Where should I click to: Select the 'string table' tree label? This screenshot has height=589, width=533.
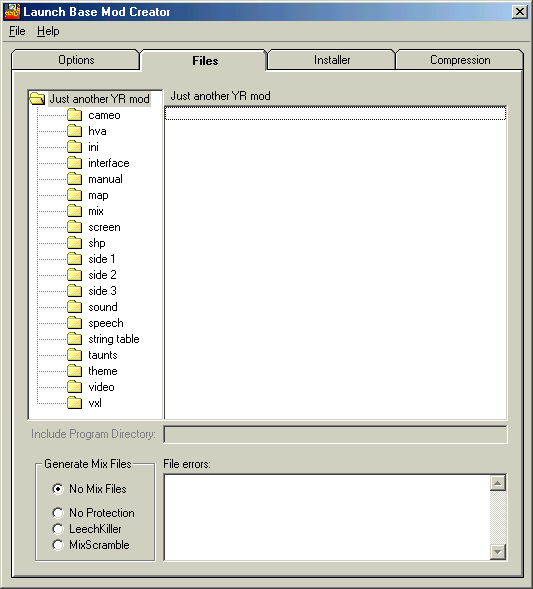(114, 339)
